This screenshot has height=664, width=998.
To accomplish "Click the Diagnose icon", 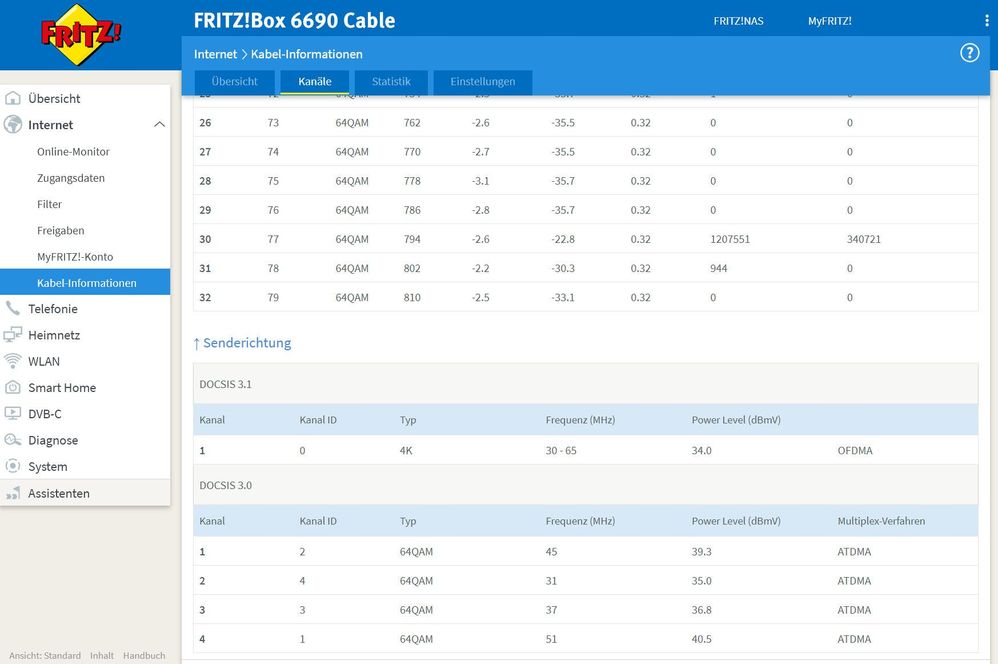I will pos(13,440).
